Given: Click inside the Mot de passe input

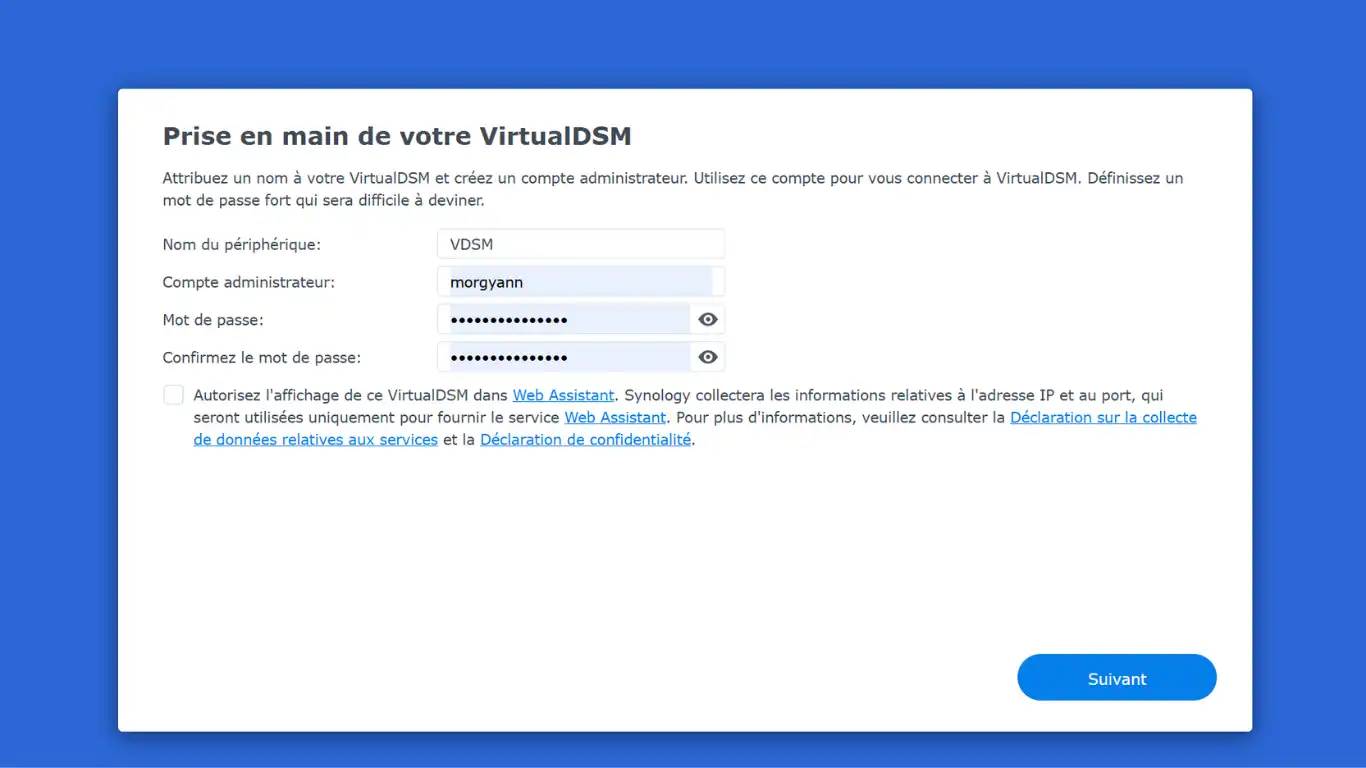Looking at the screenshot, I should [563, 320].
